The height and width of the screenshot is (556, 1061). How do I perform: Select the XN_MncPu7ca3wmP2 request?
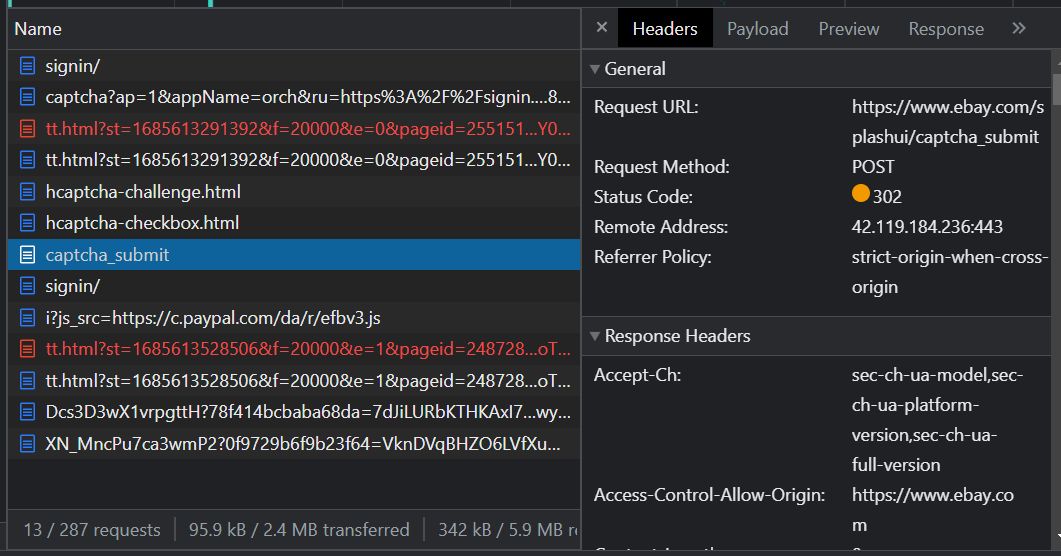tap(294, 444)
